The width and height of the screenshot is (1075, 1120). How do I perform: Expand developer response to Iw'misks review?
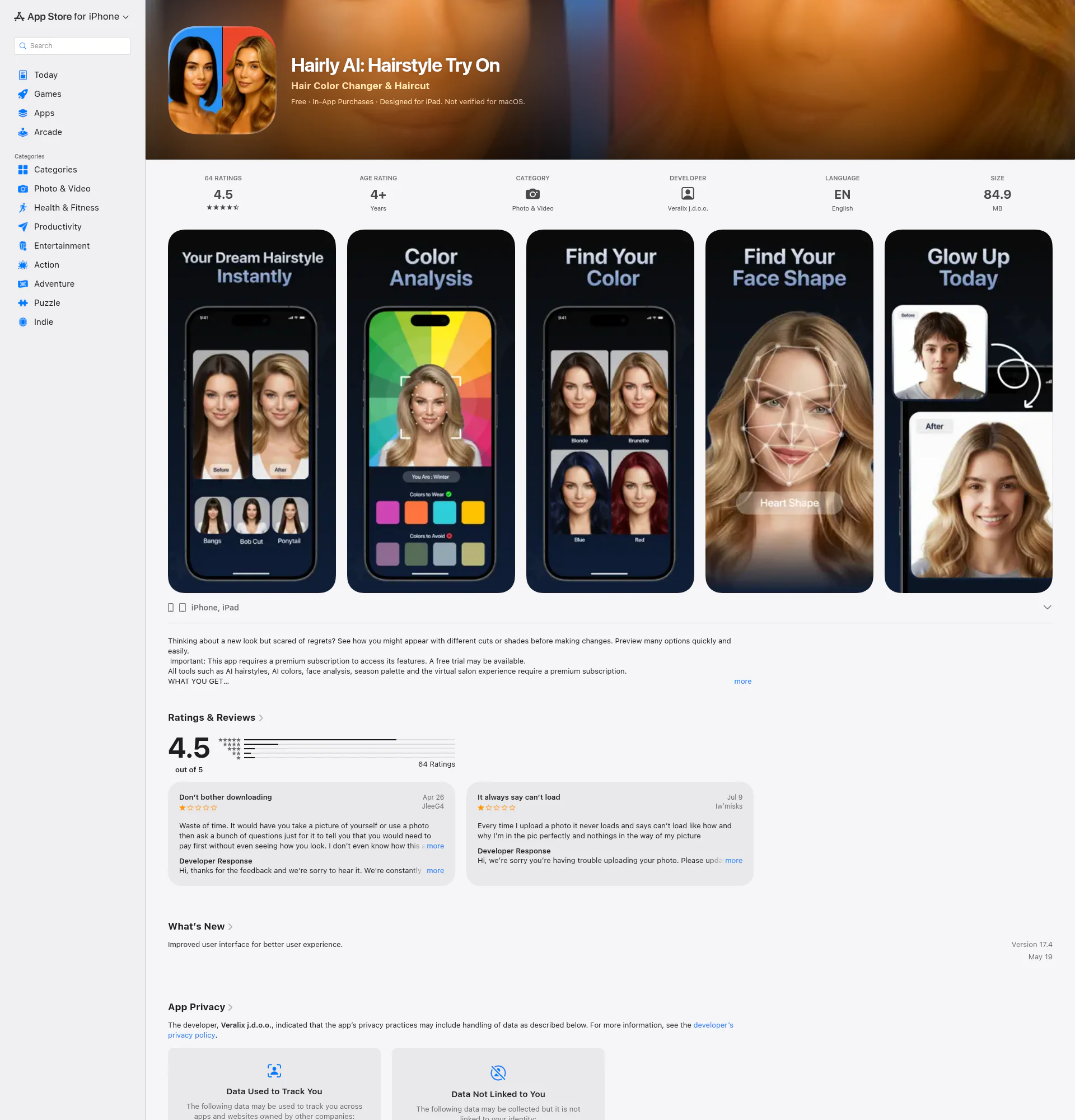click(733, 860)
